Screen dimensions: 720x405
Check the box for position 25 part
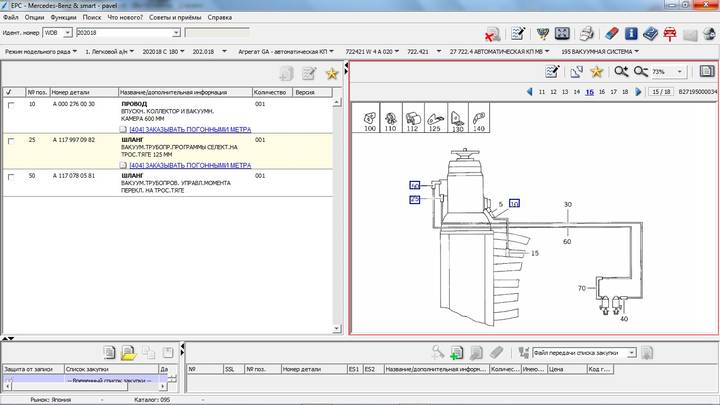(x=11, y=141)
